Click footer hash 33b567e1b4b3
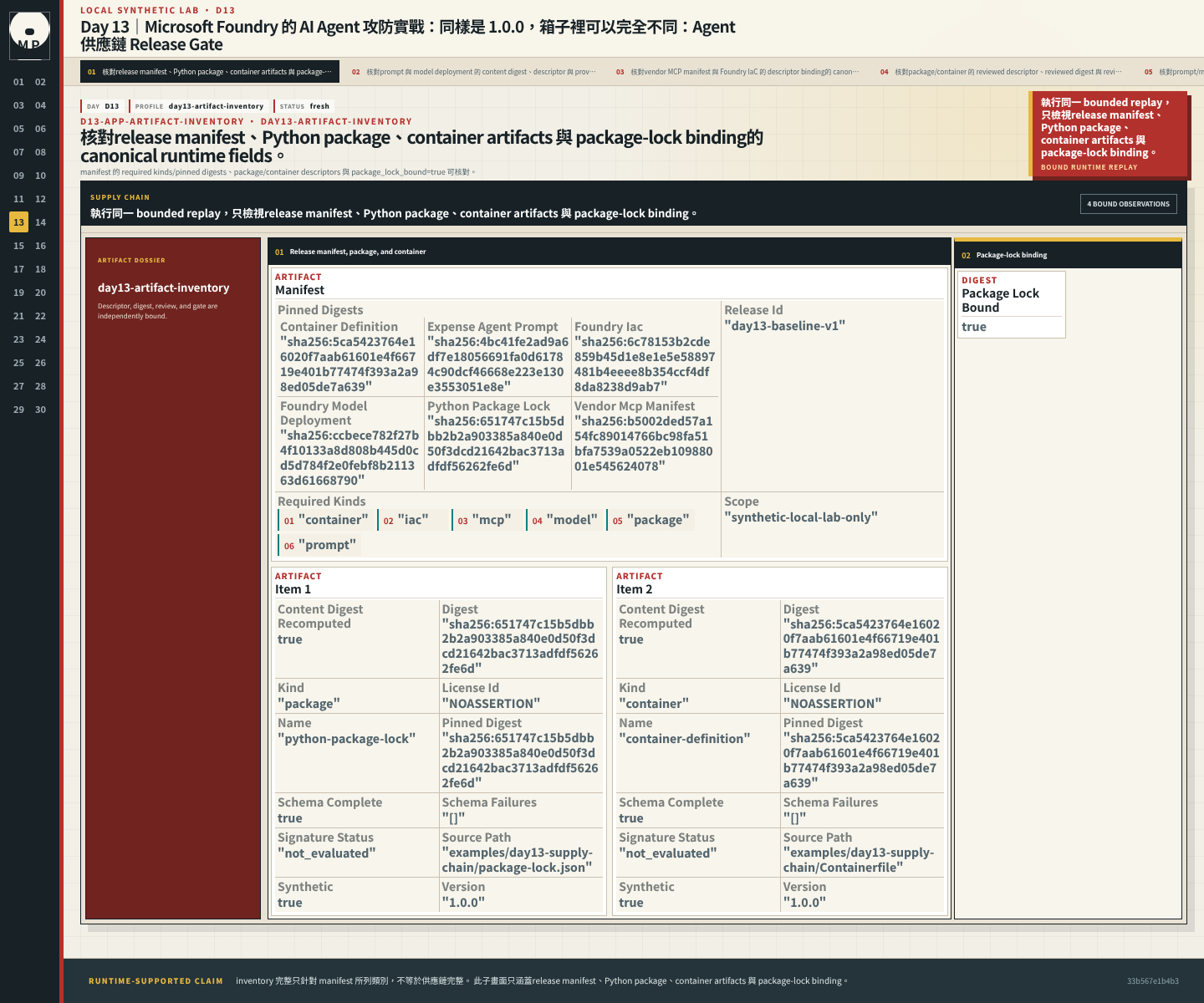This screenshot has height=1003, width=1204. (x=1153, y=981)
